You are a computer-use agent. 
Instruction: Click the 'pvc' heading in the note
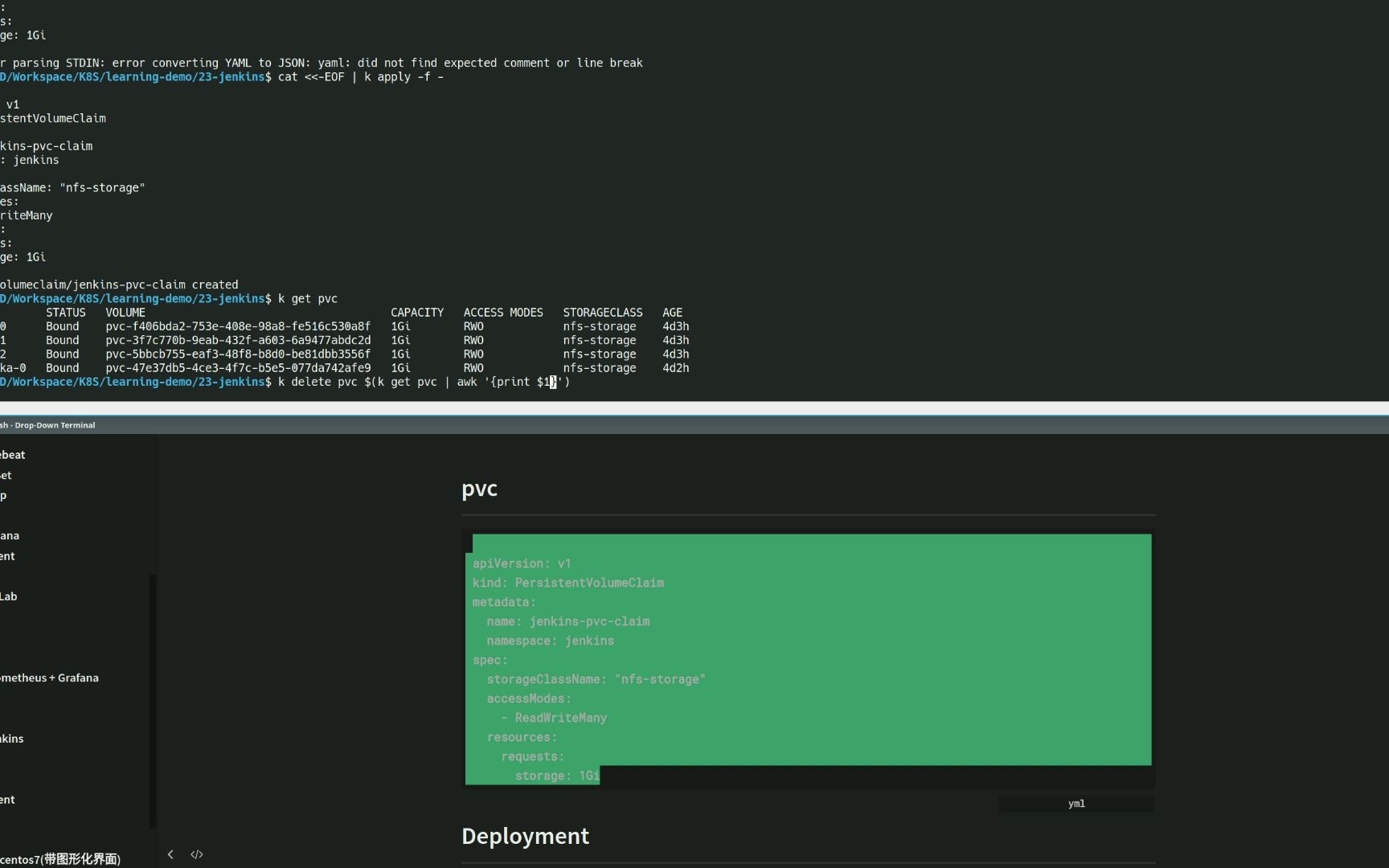[479, 489]
